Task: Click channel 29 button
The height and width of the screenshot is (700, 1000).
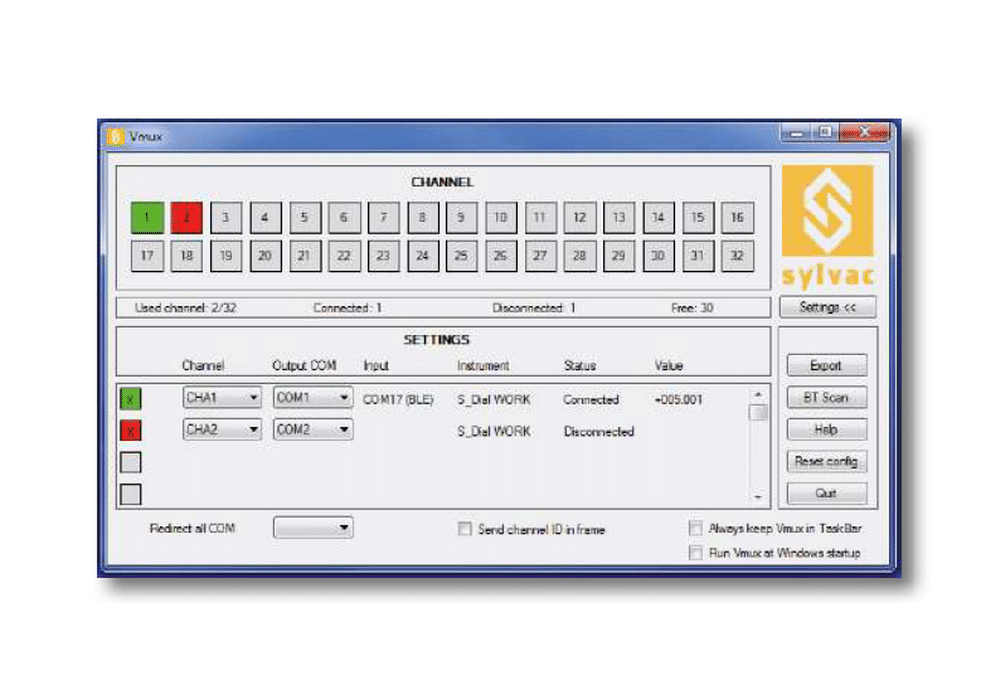Action: (x=619, y=256)
